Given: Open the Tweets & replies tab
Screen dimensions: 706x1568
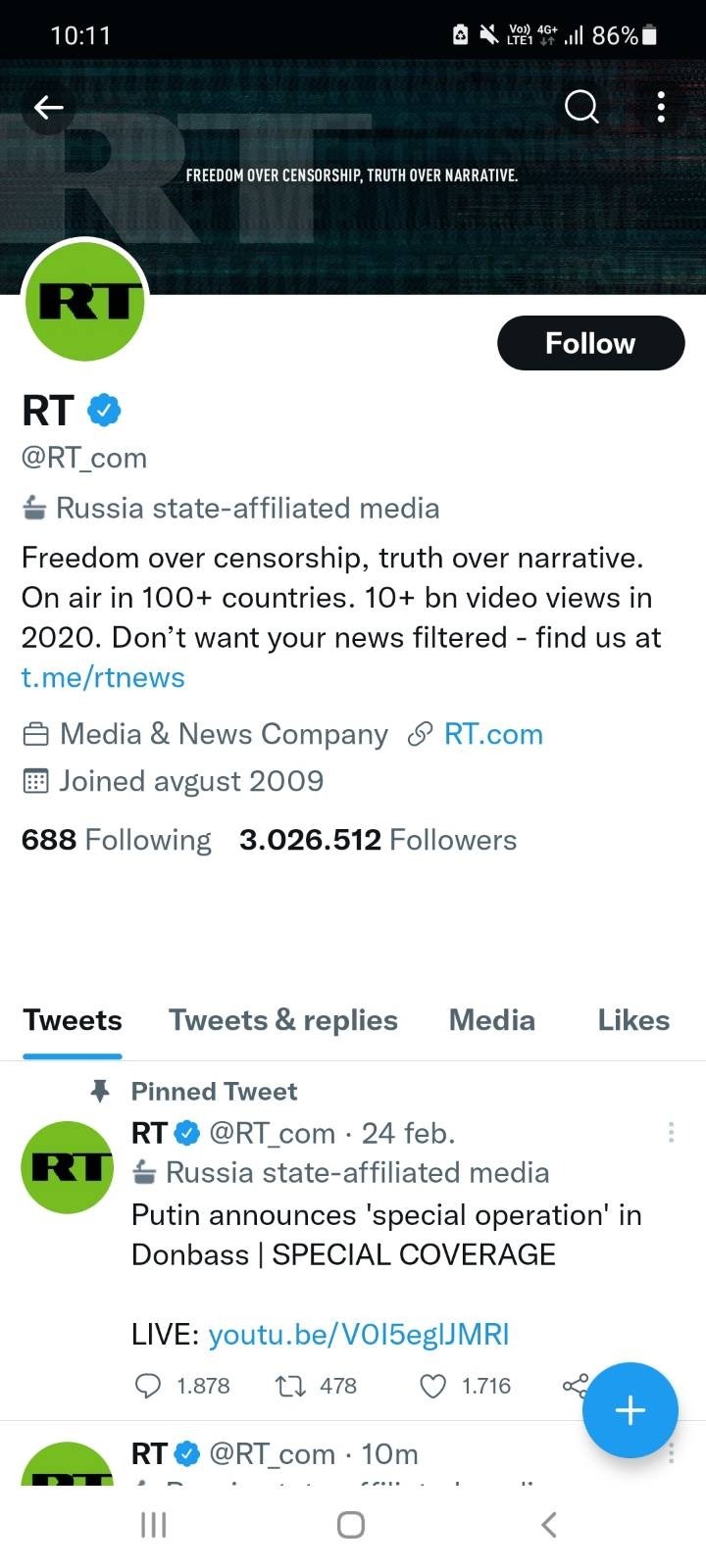Looking at the screenshot, I should point(282,1020).
